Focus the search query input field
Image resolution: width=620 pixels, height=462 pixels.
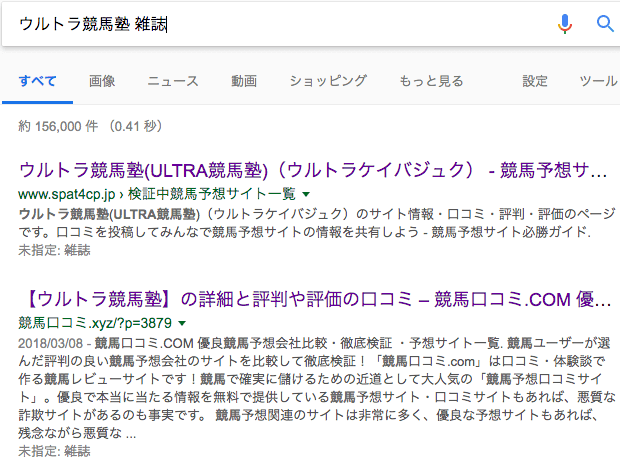(x=277, y=24)
